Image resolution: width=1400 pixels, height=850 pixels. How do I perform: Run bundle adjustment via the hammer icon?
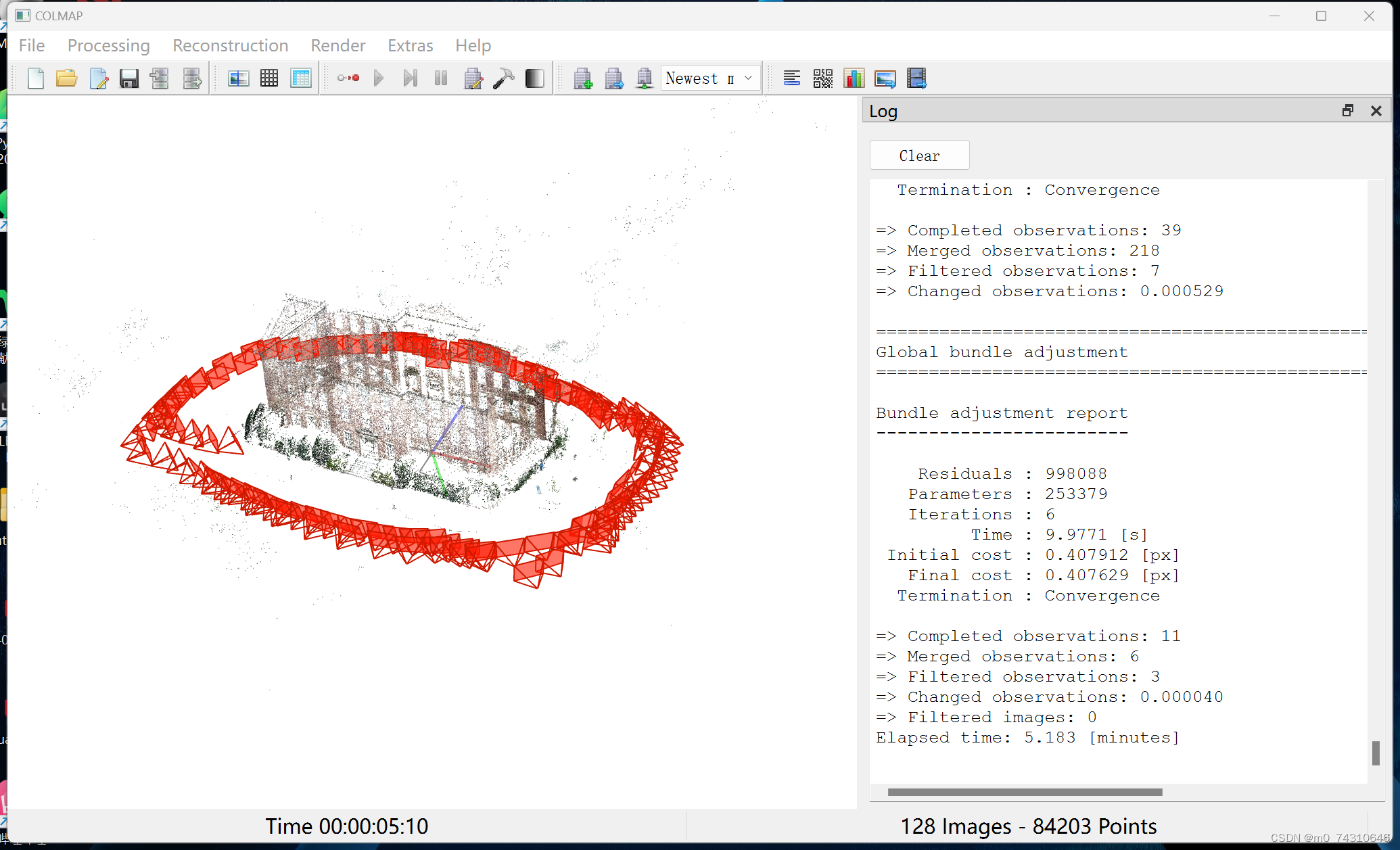click(504, 78)
